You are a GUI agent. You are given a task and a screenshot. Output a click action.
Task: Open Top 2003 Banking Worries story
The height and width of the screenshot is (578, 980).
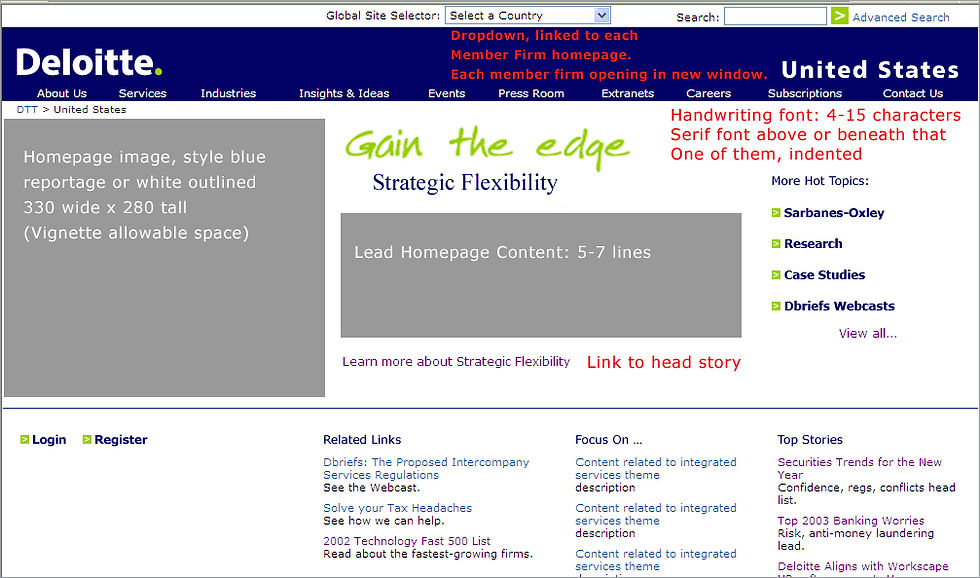(x=851, y=521)
